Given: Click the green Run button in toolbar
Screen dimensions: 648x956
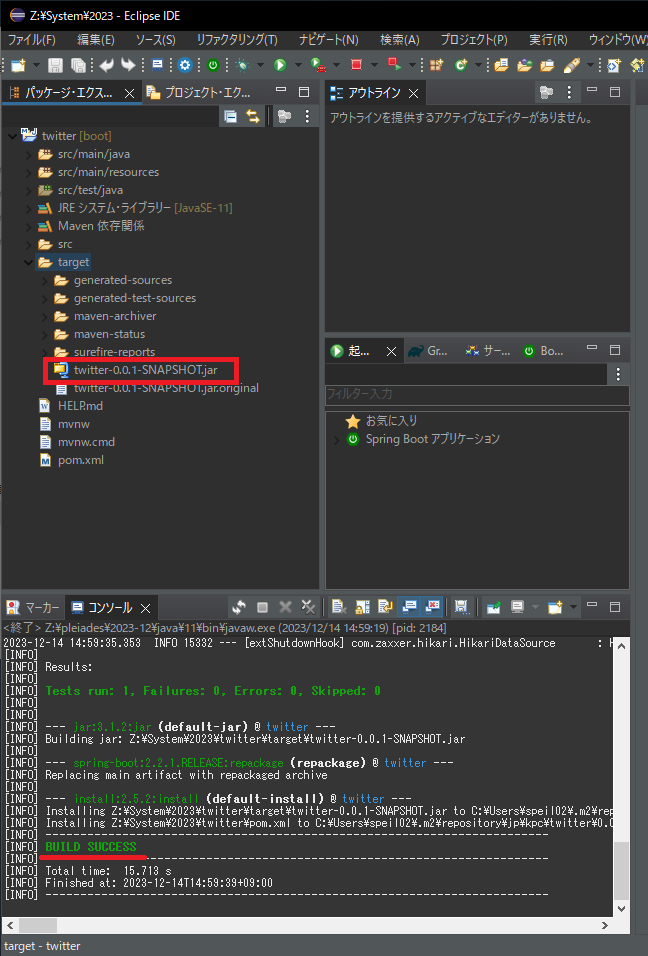Looking at the screenshot, I should (x=280, y=65).
